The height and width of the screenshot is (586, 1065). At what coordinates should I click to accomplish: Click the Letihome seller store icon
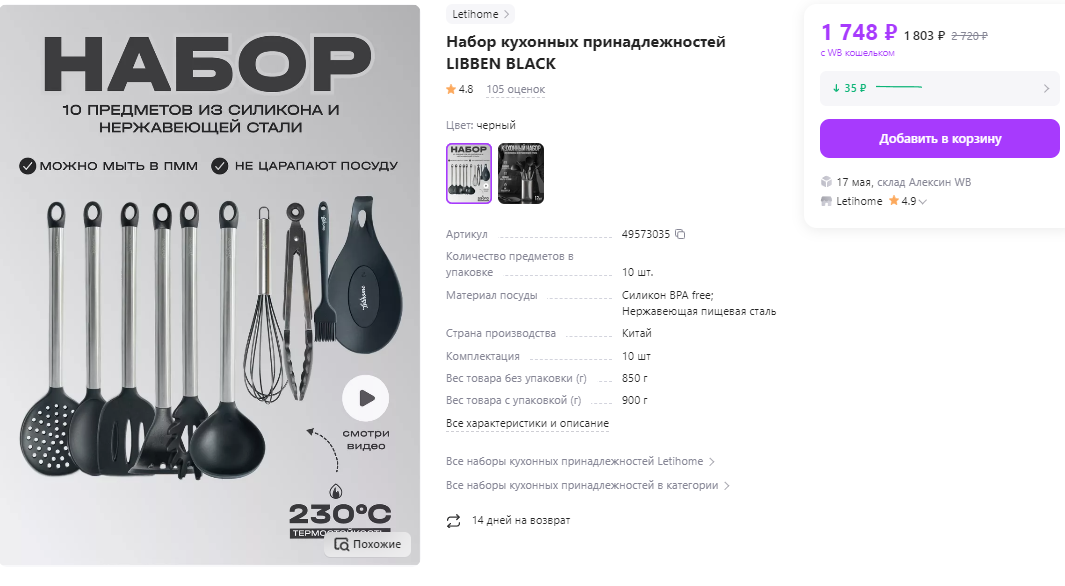click(x=826, y=201)
